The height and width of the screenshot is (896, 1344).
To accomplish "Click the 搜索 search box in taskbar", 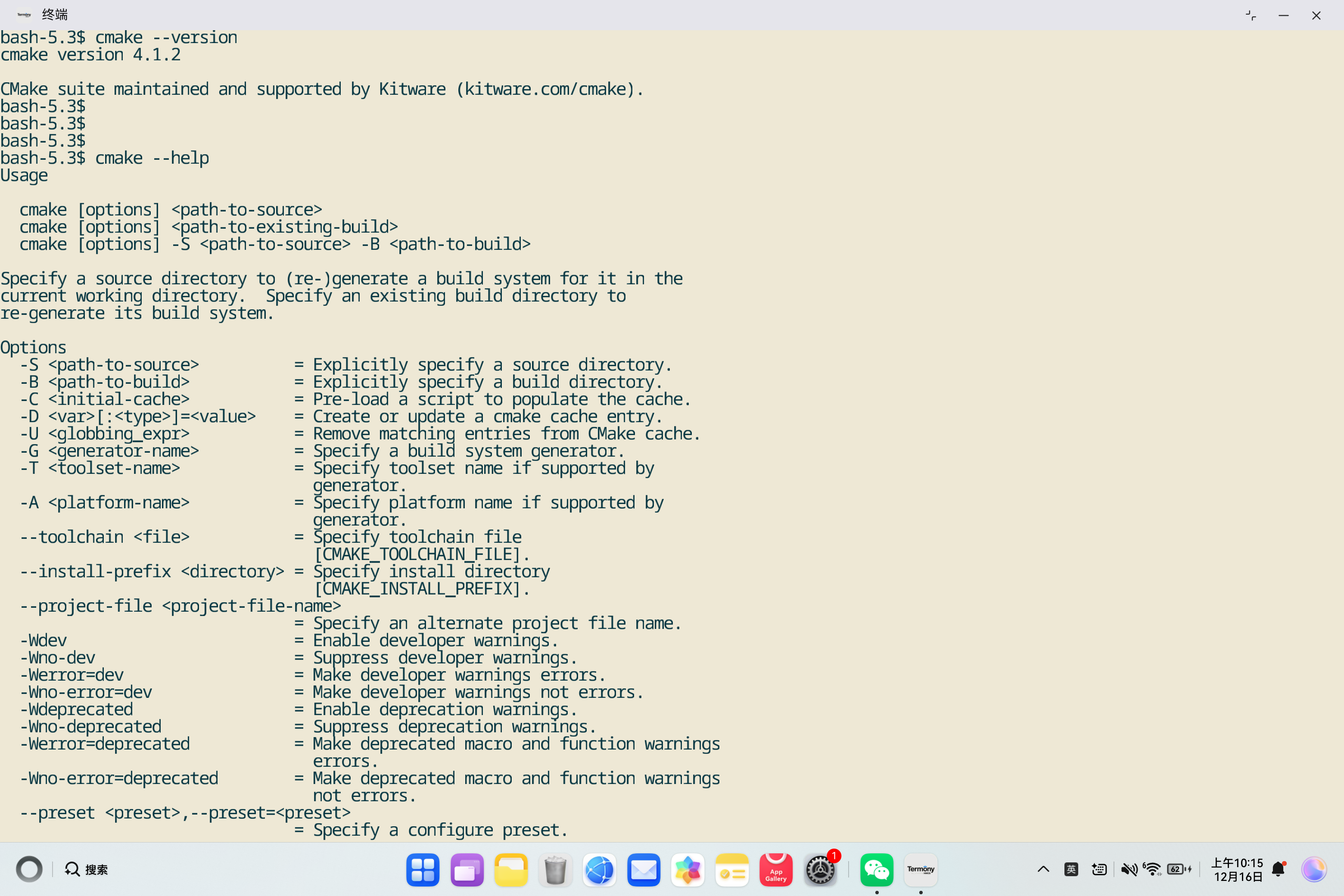I will click(87, 869).
